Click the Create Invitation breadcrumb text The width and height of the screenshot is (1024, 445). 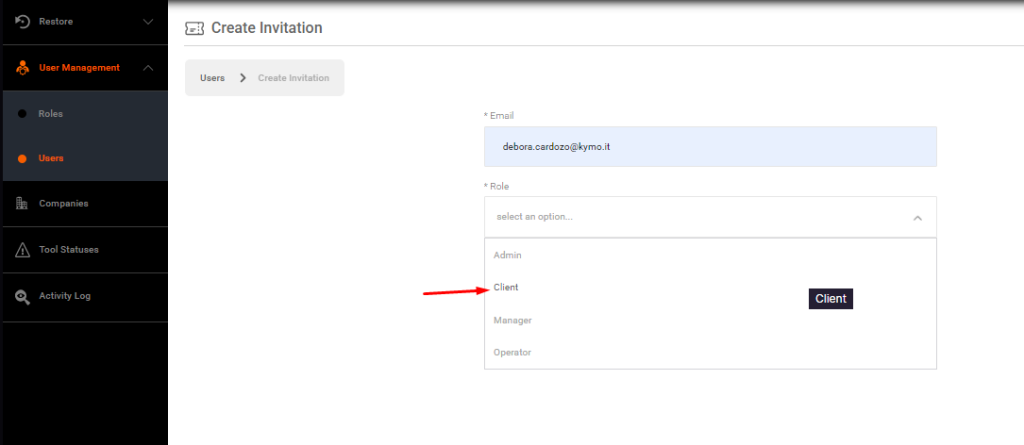pyautogui.click(x=293, y=78)
